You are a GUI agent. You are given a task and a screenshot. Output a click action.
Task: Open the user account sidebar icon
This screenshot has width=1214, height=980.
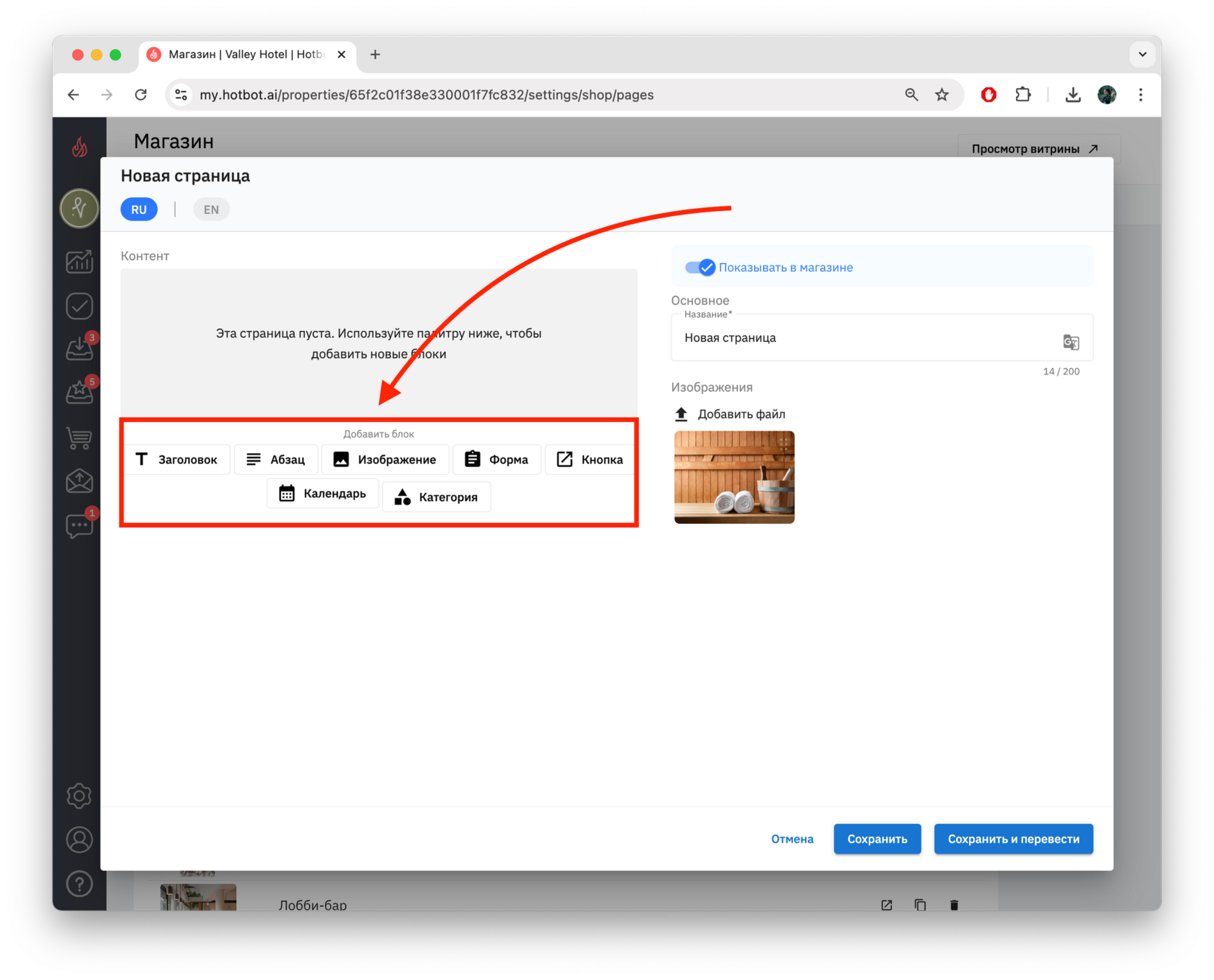click(x=79, y=840)
